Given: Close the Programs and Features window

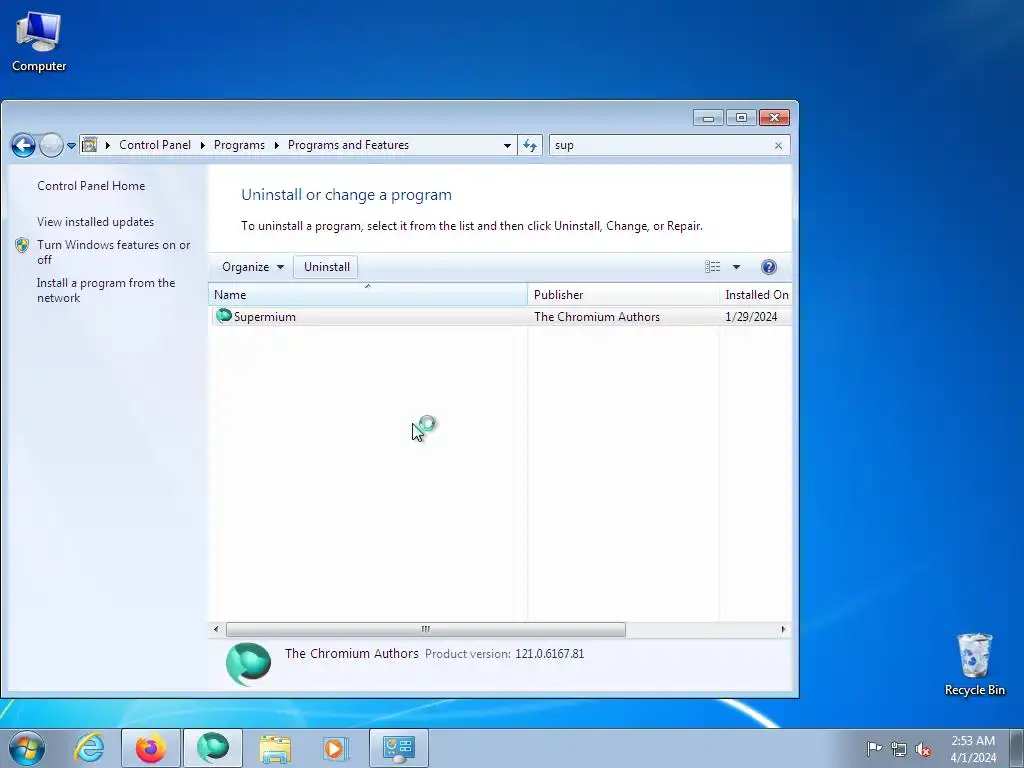Looking at the screenshot, I should click(775, 118).
